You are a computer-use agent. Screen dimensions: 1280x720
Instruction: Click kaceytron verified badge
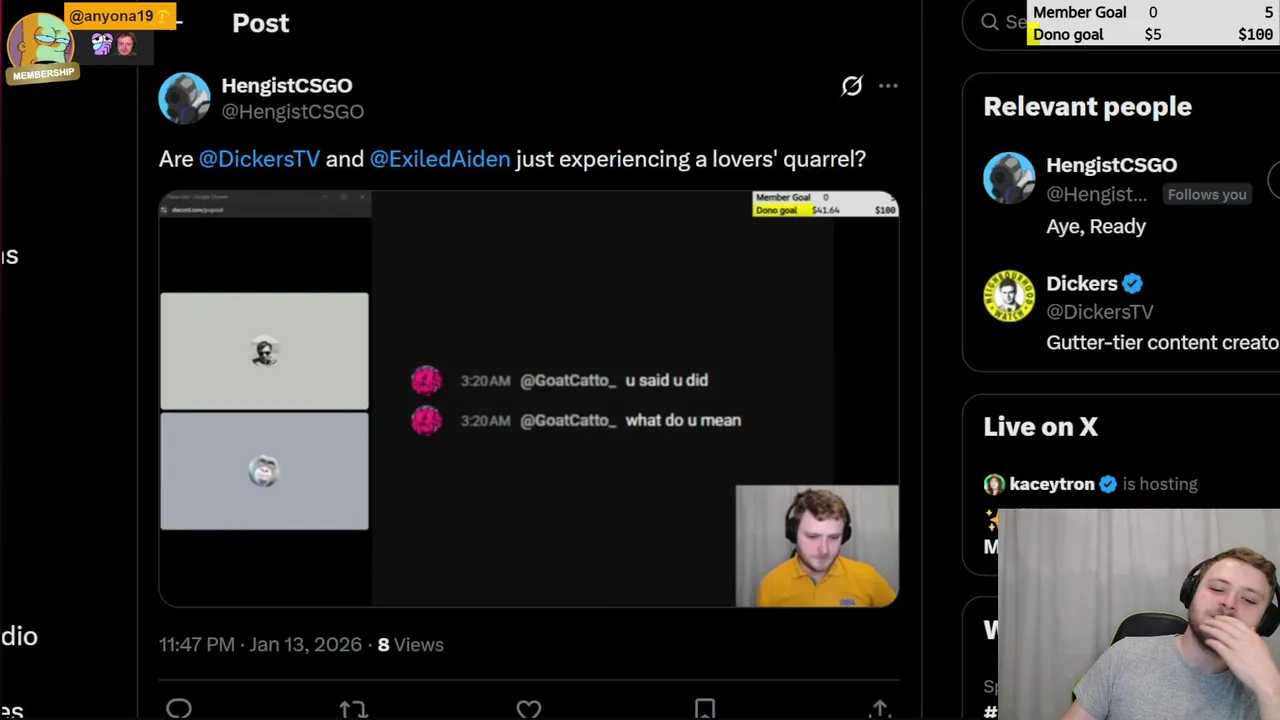pos(1108,484)
